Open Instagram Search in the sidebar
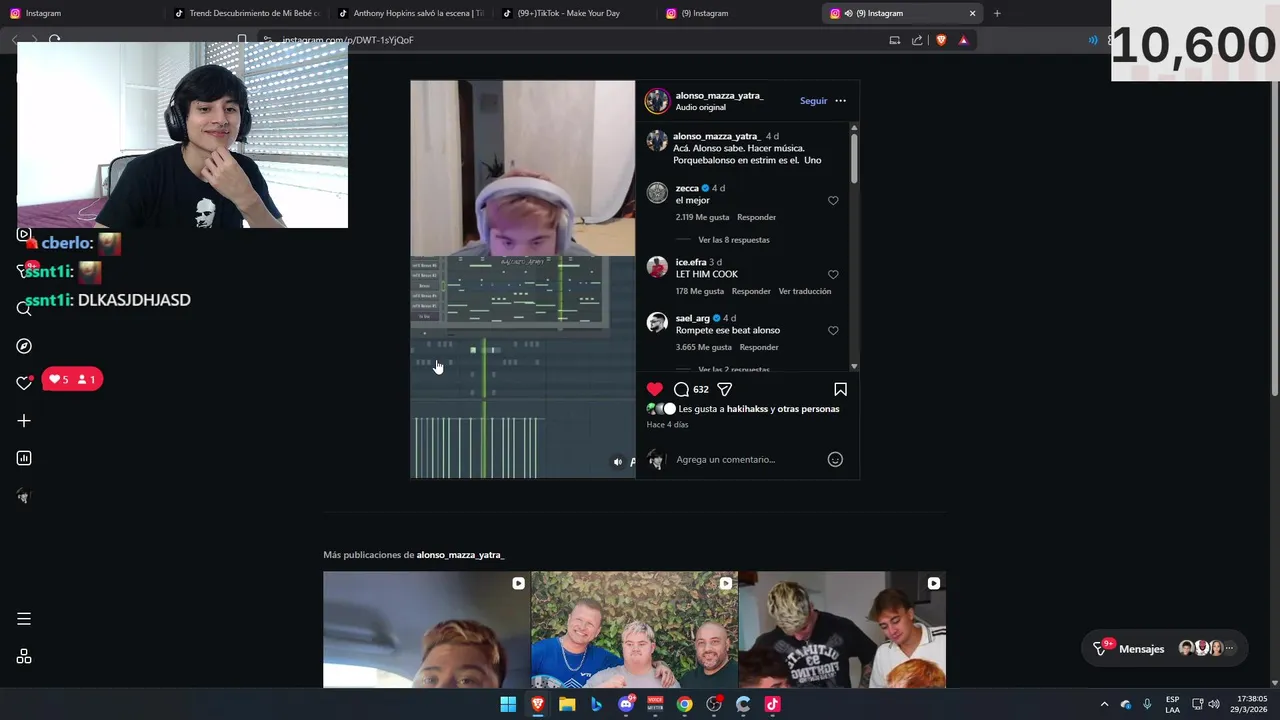 point(24,308)
